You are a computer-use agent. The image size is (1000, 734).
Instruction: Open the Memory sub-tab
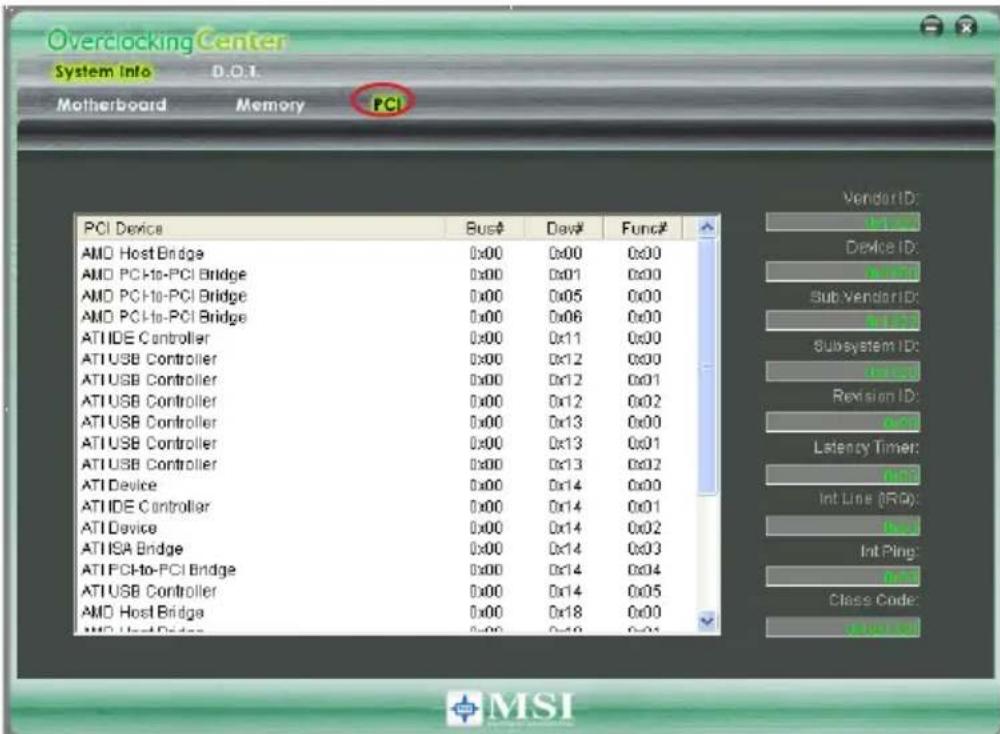point(270,105)
